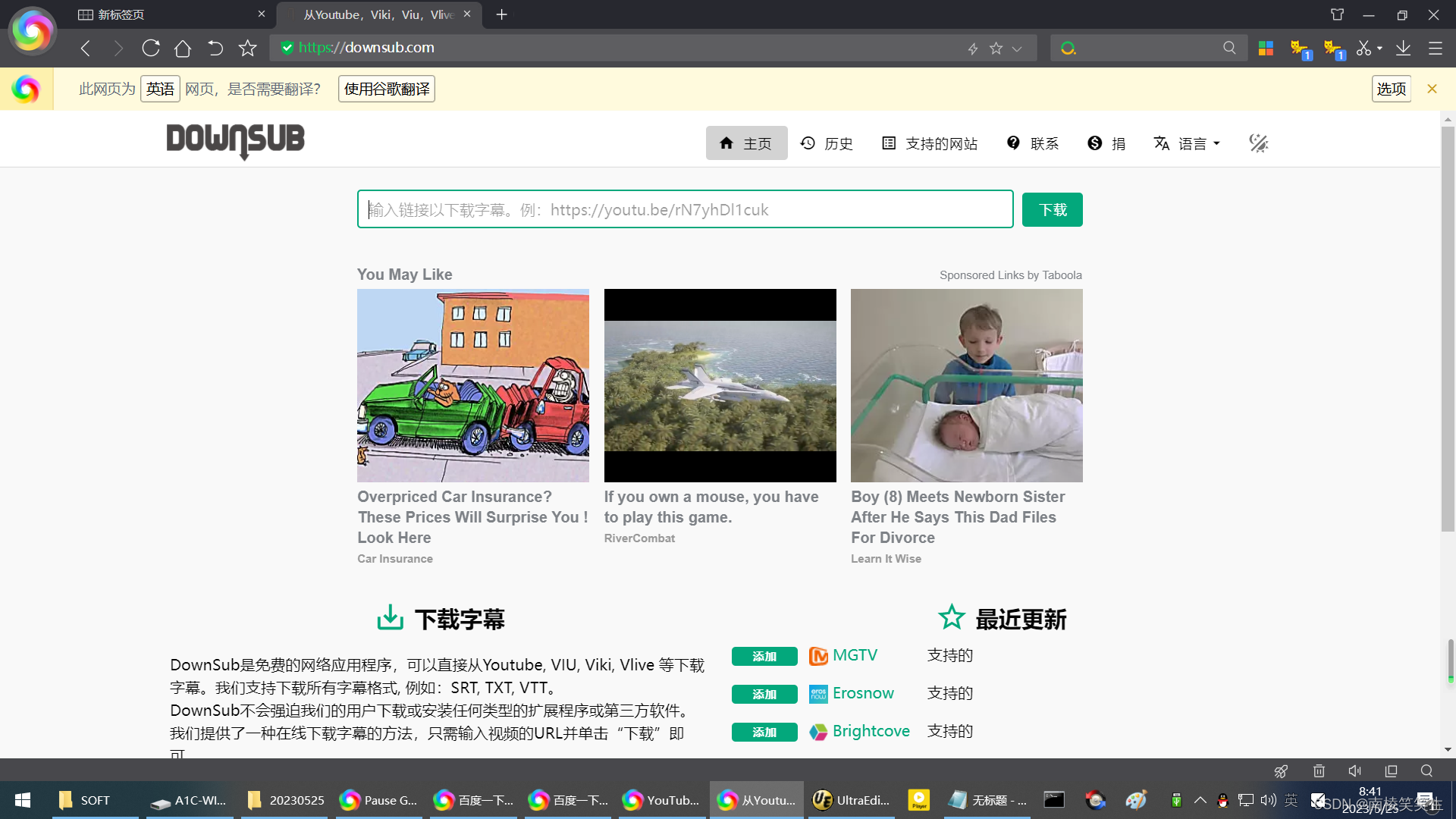Screen dimensions: 1456x819
Task: Click the undo close tab icon
Action: pos(215,49)
